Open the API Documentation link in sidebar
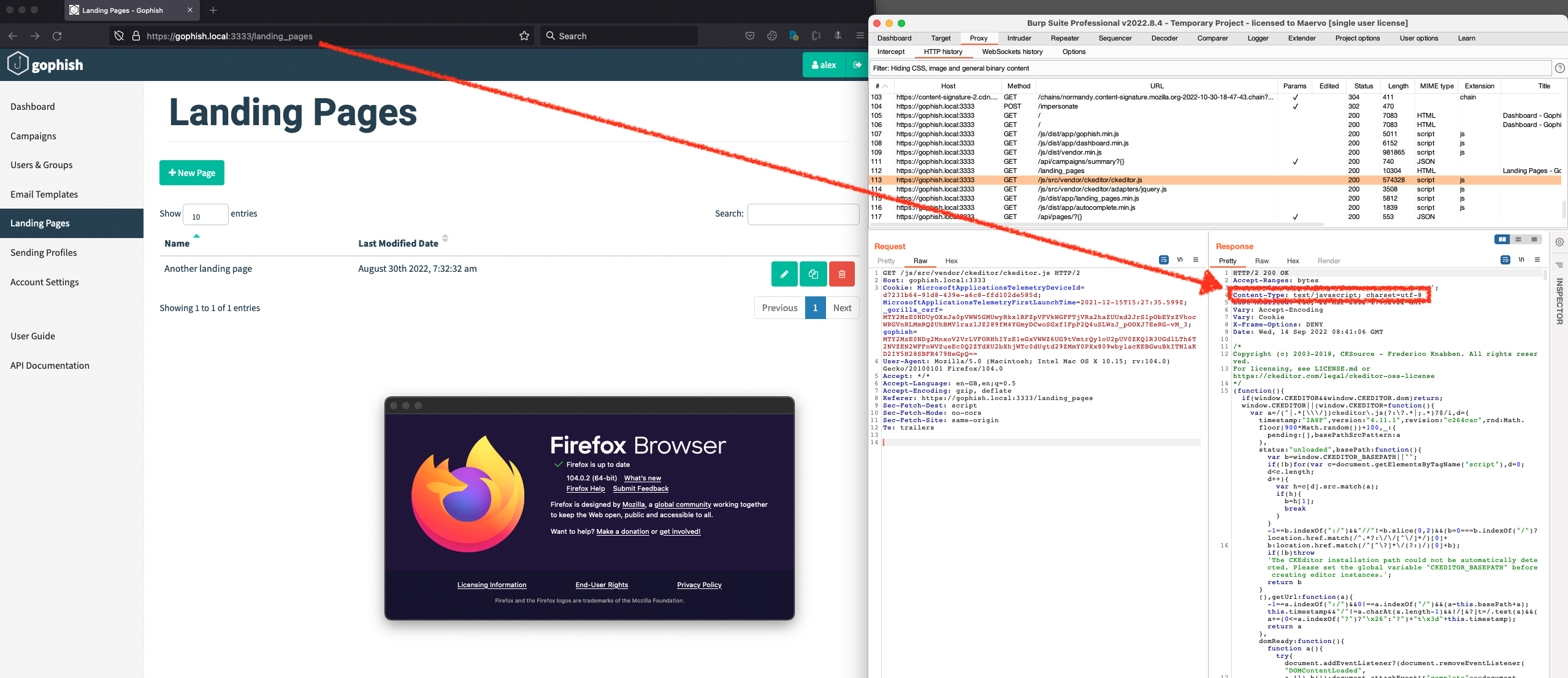The height and width of the screenshot is (678, 1568). click(x=50, y=365)
